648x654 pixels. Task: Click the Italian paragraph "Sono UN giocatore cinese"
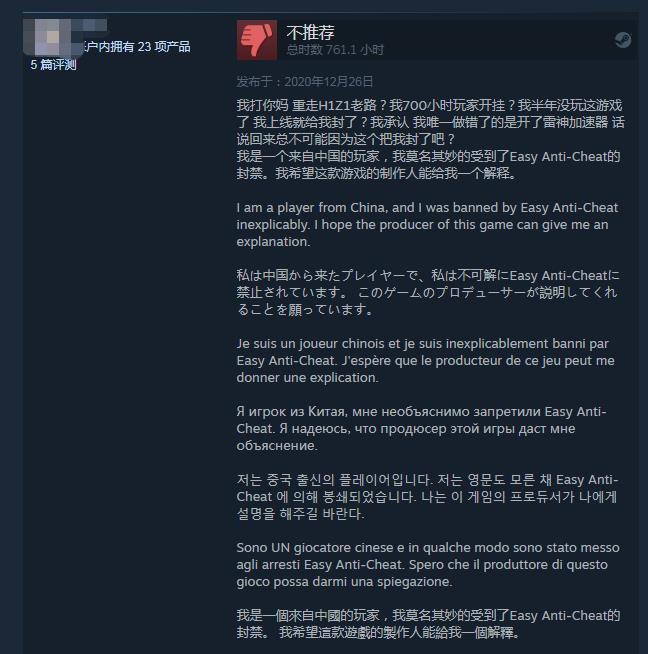[428, 564]
